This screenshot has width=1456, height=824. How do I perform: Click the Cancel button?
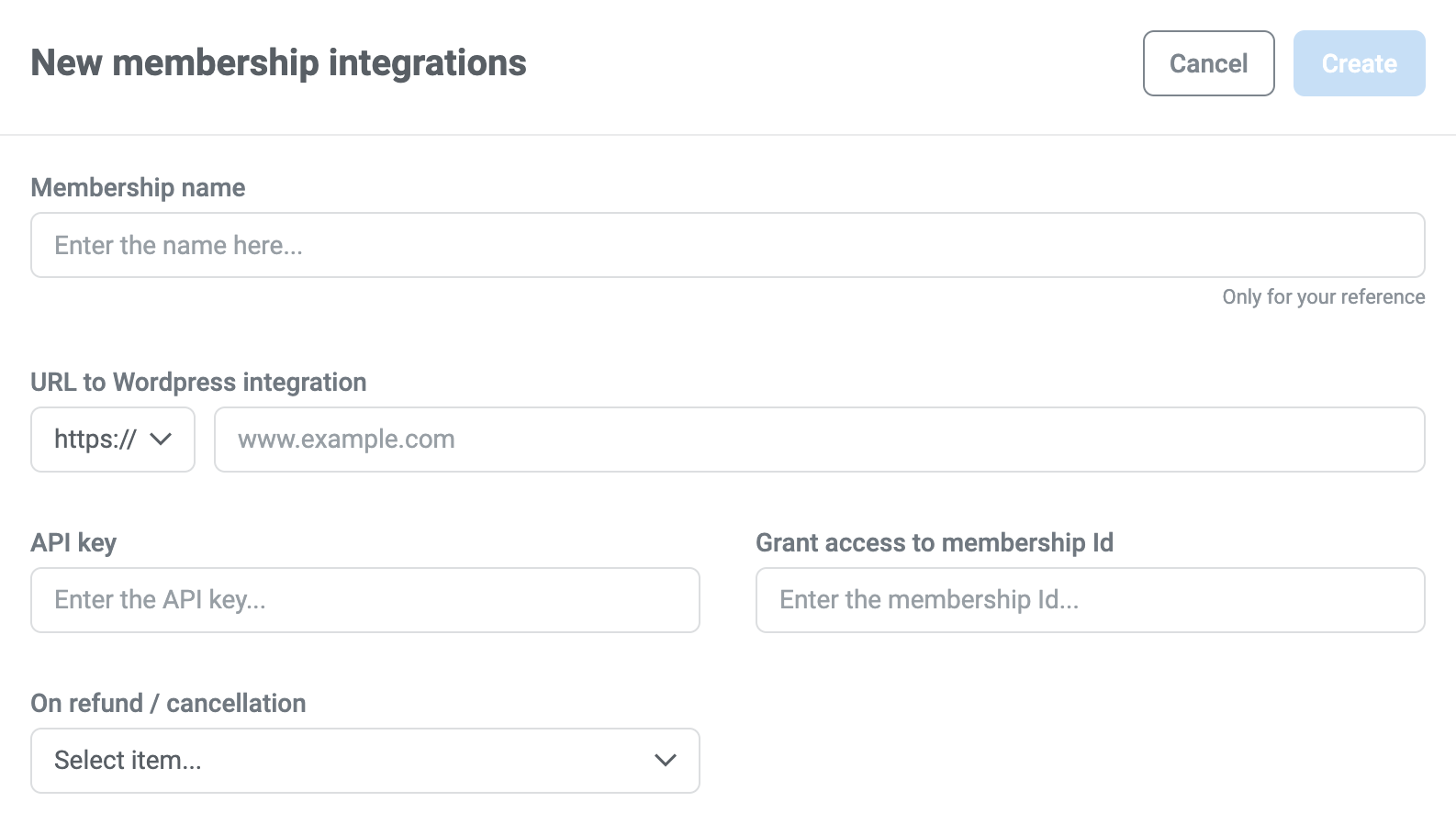click(1208, 63)
